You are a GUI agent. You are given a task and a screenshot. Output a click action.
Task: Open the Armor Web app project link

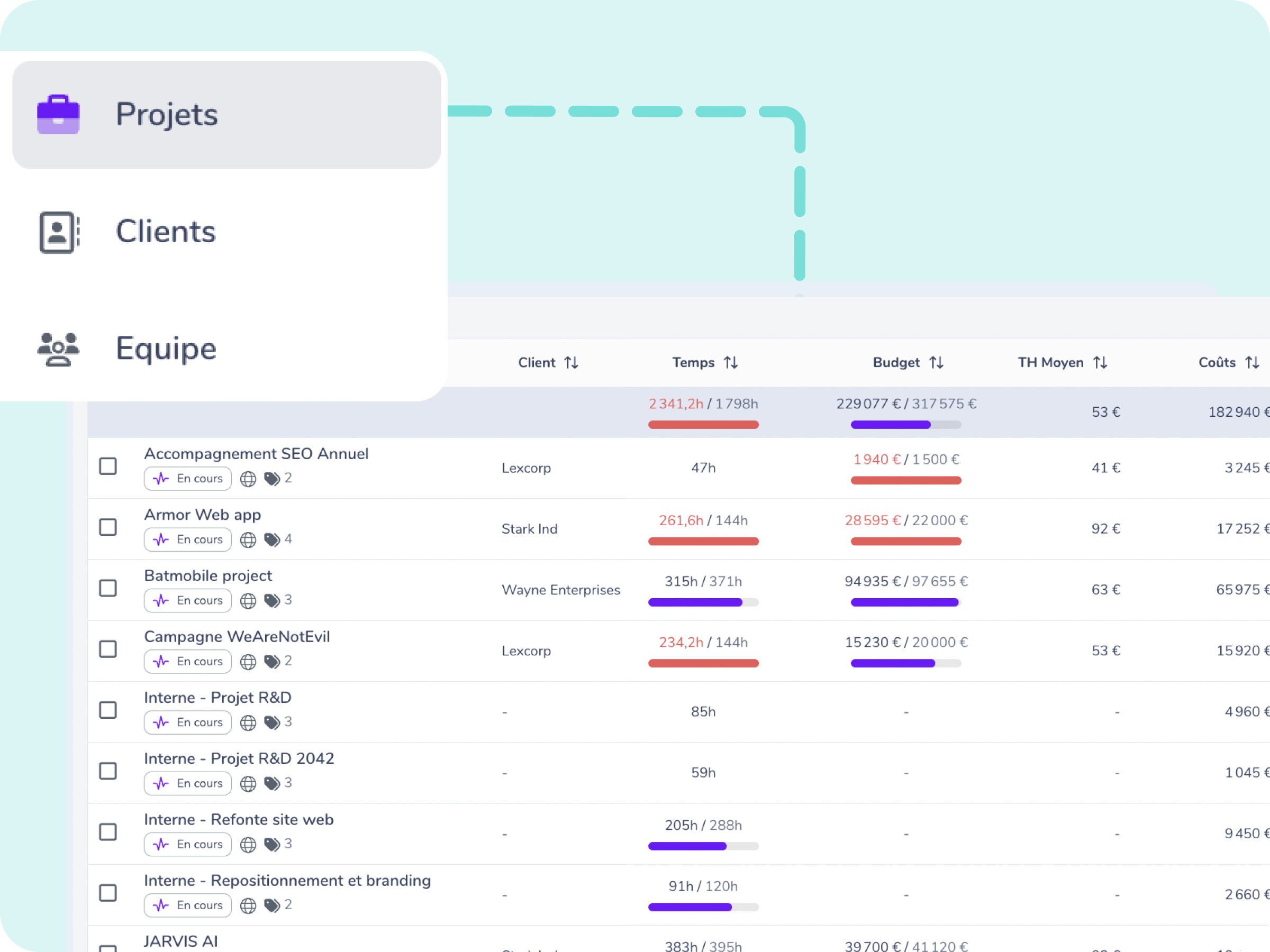(x=202, y=515)
